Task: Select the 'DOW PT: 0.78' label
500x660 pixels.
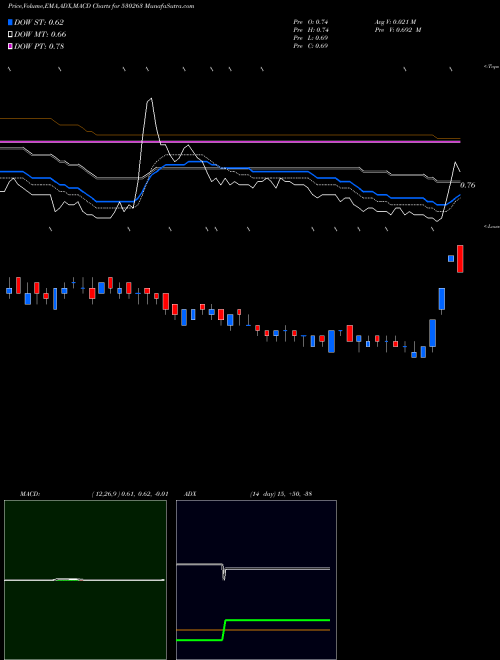Action: (x=39, y=46)
